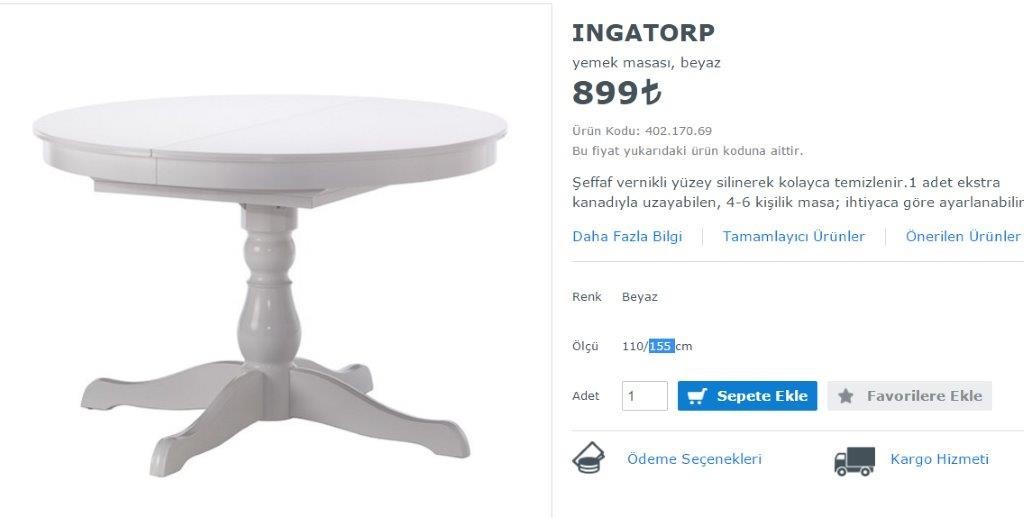
Task: Add the table to cart with Sepete Ekle
Action: [747, 396]
